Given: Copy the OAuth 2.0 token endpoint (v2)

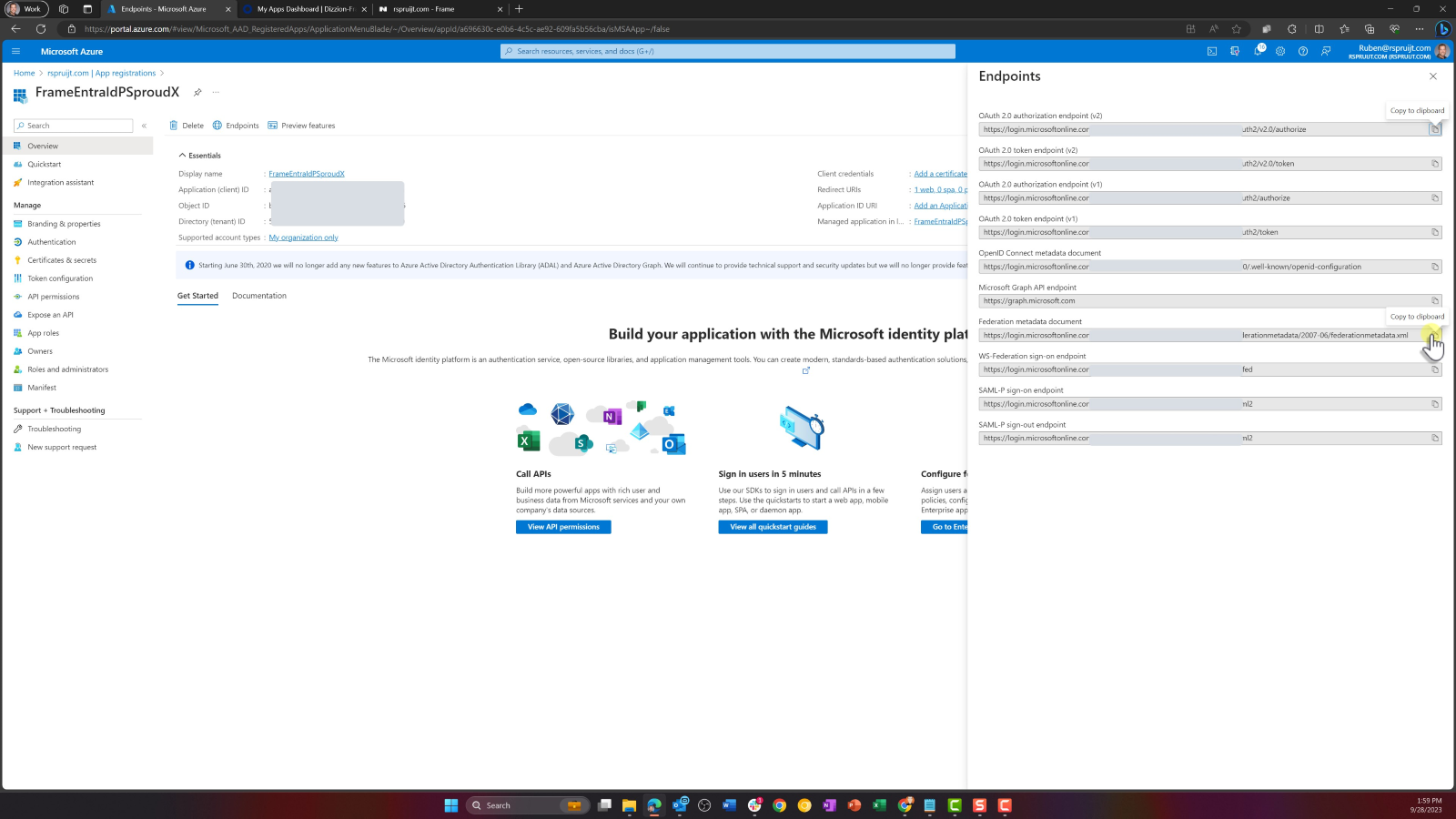Looking at the screenshot, I should (1435, 164).
